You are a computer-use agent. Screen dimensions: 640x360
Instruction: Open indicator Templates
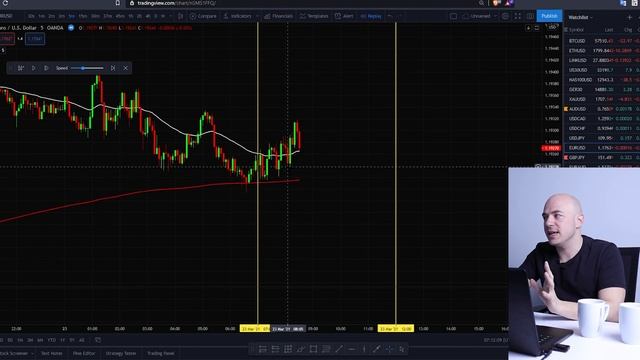(x=314, y=16)
